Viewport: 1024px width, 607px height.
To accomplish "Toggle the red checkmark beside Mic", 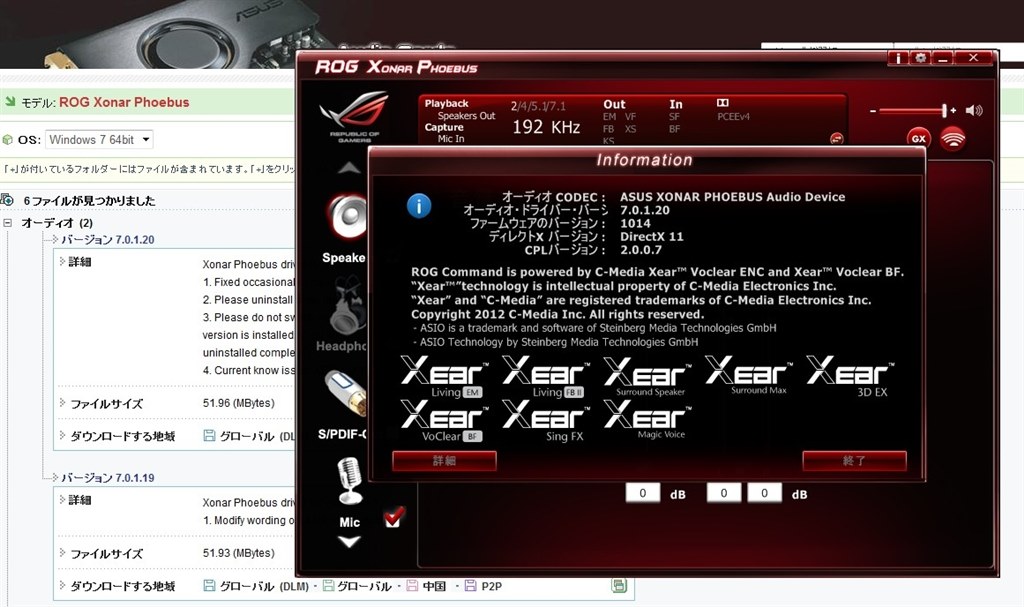I will point(394,517).
